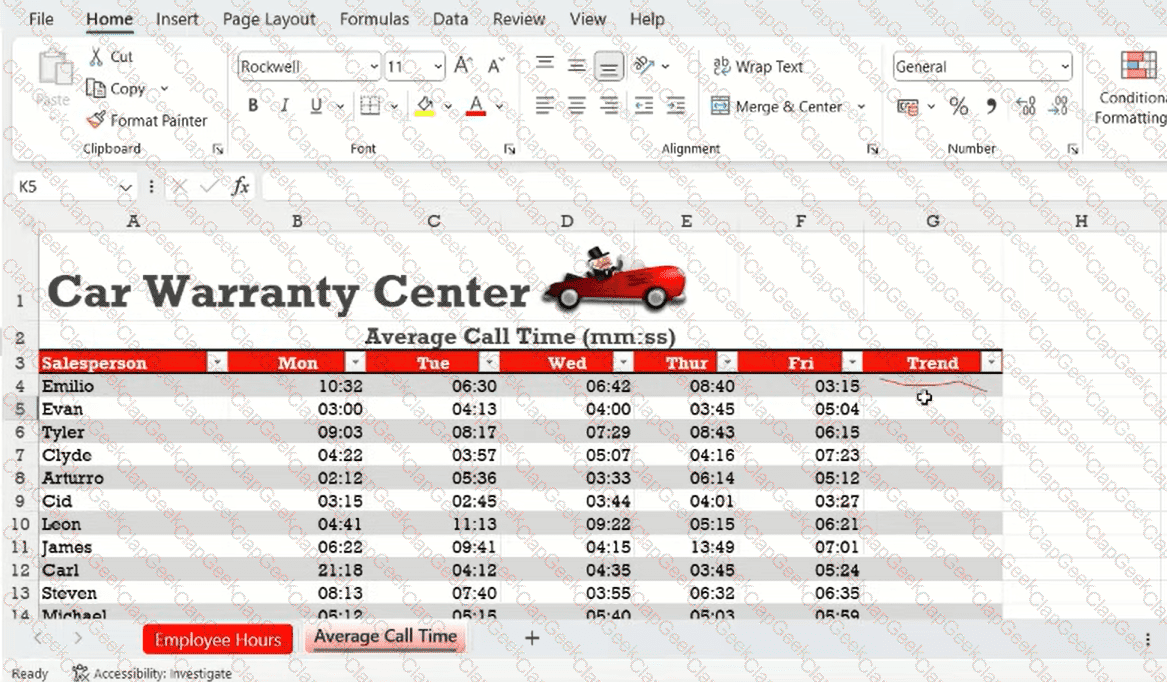Click the Percent Style icon
The image size is (1167, 682).
click(x=958, y=106)
